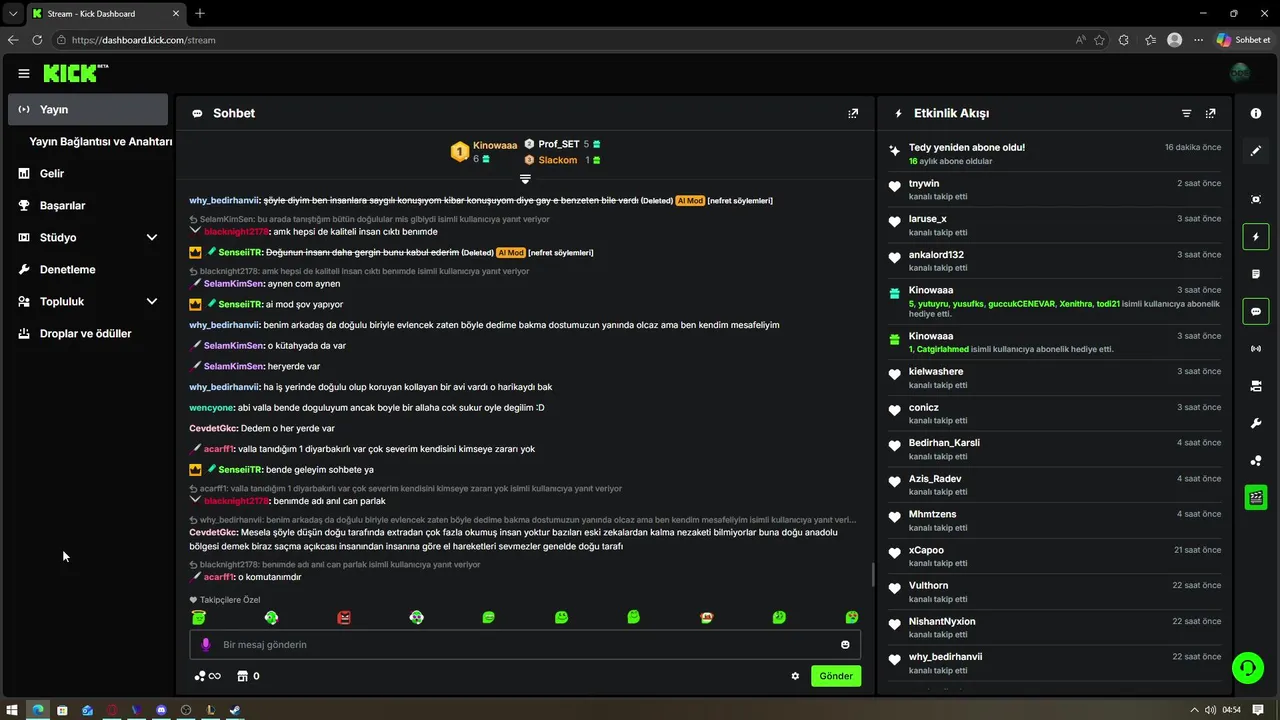1280x720 pixels.
Task: Send the message with Gönder button
Action: 836,676
